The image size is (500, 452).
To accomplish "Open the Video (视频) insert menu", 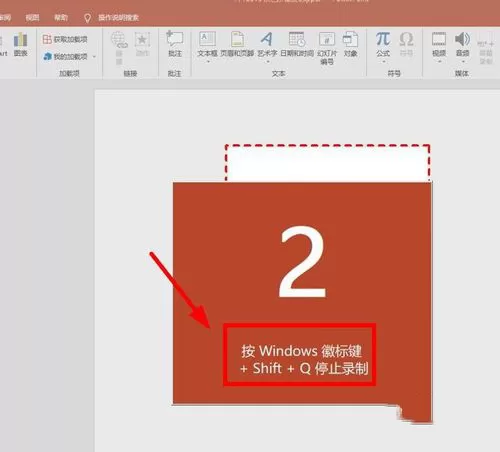I will point(439,44).
